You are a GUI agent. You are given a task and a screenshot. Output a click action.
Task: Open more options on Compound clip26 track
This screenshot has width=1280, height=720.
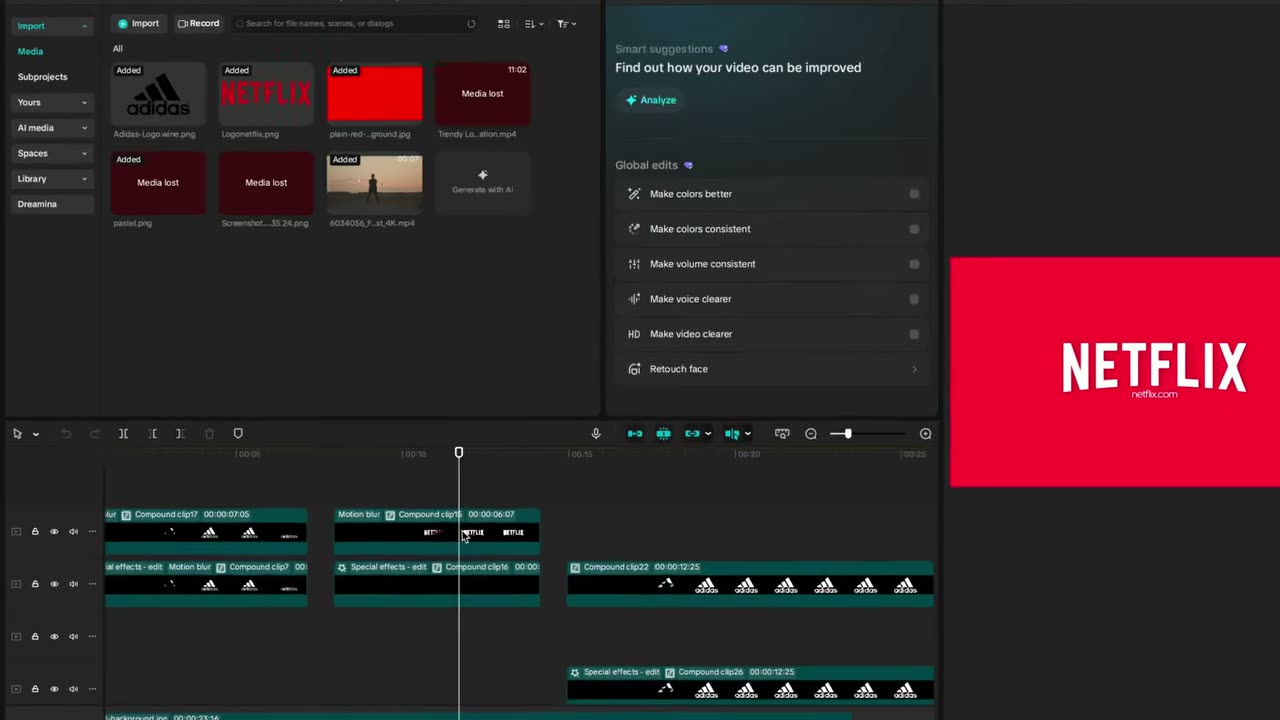point(92,689)
